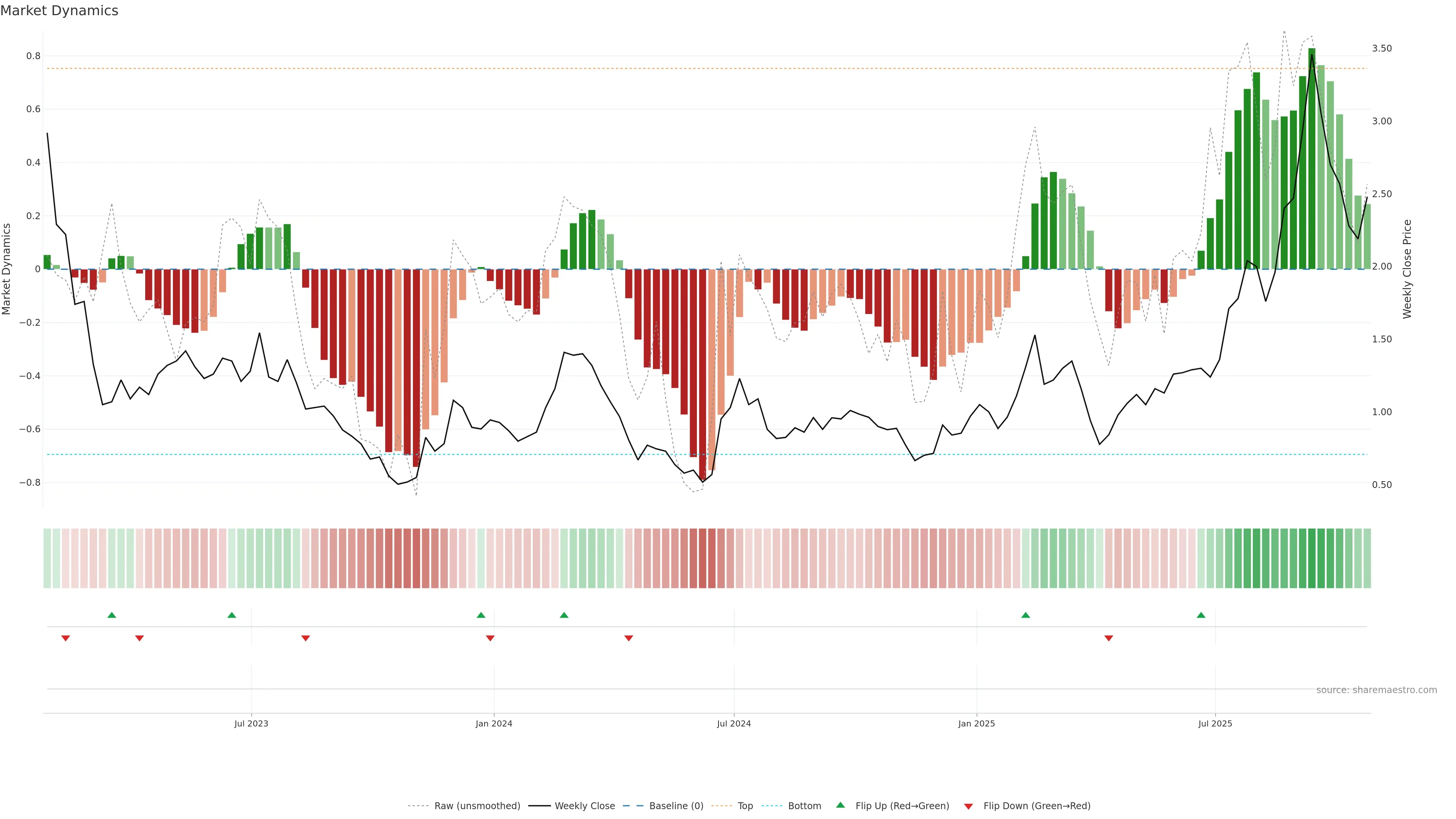Toggle the Baseline (0) legend entry
The image size is (1456, 819).
tap(676, 806)
